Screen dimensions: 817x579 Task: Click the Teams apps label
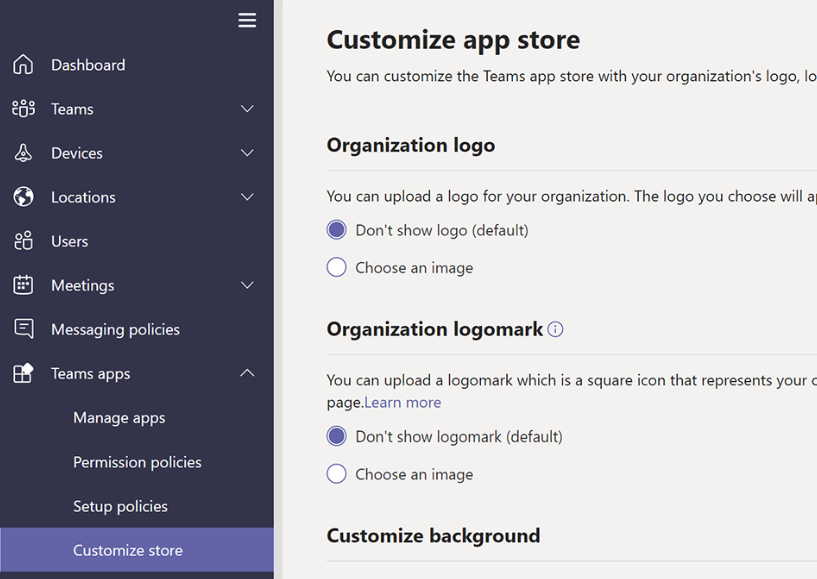click(x=91, y=374)
